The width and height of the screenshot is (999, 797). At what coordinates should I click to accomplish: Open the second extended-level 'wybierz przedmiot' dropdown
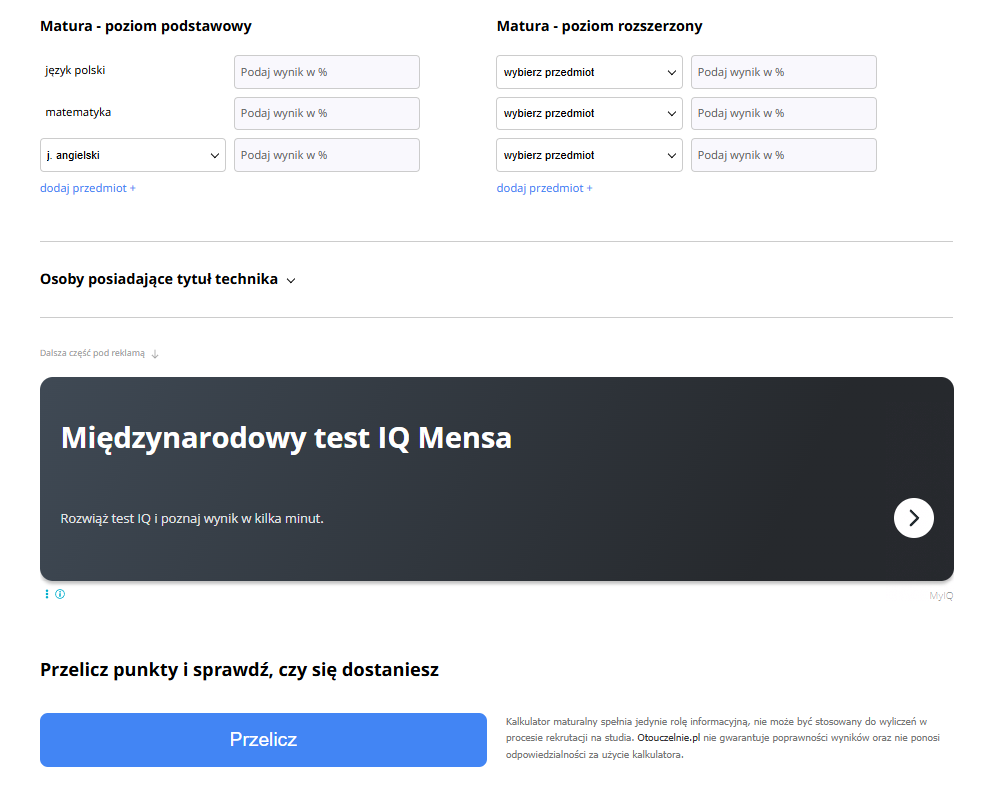tap(589, 114)
